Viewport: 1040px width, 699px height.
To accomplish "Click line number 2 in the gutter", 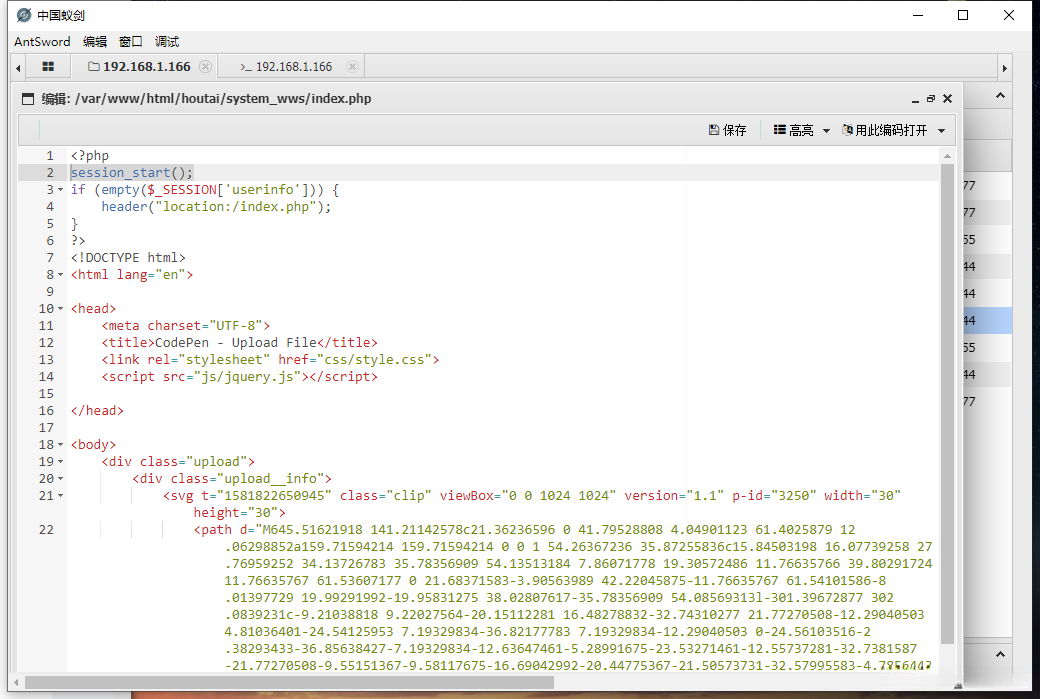I will point(50,172).
